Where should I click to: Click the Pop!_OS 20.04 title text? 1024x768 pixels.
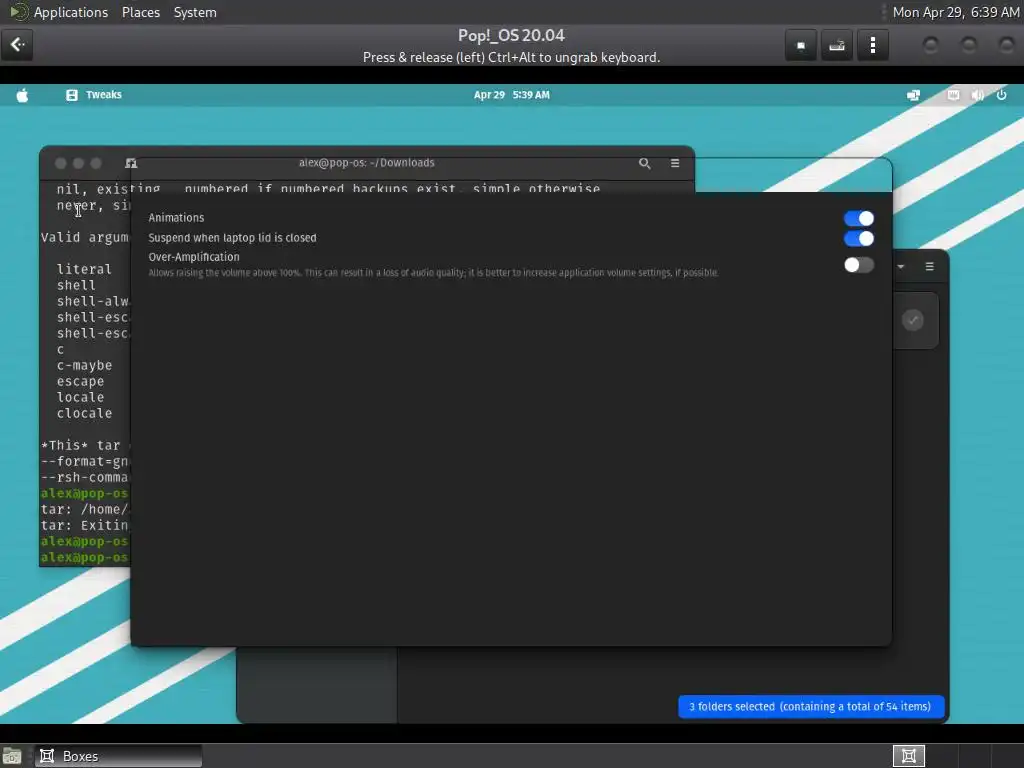click(511, 35)
